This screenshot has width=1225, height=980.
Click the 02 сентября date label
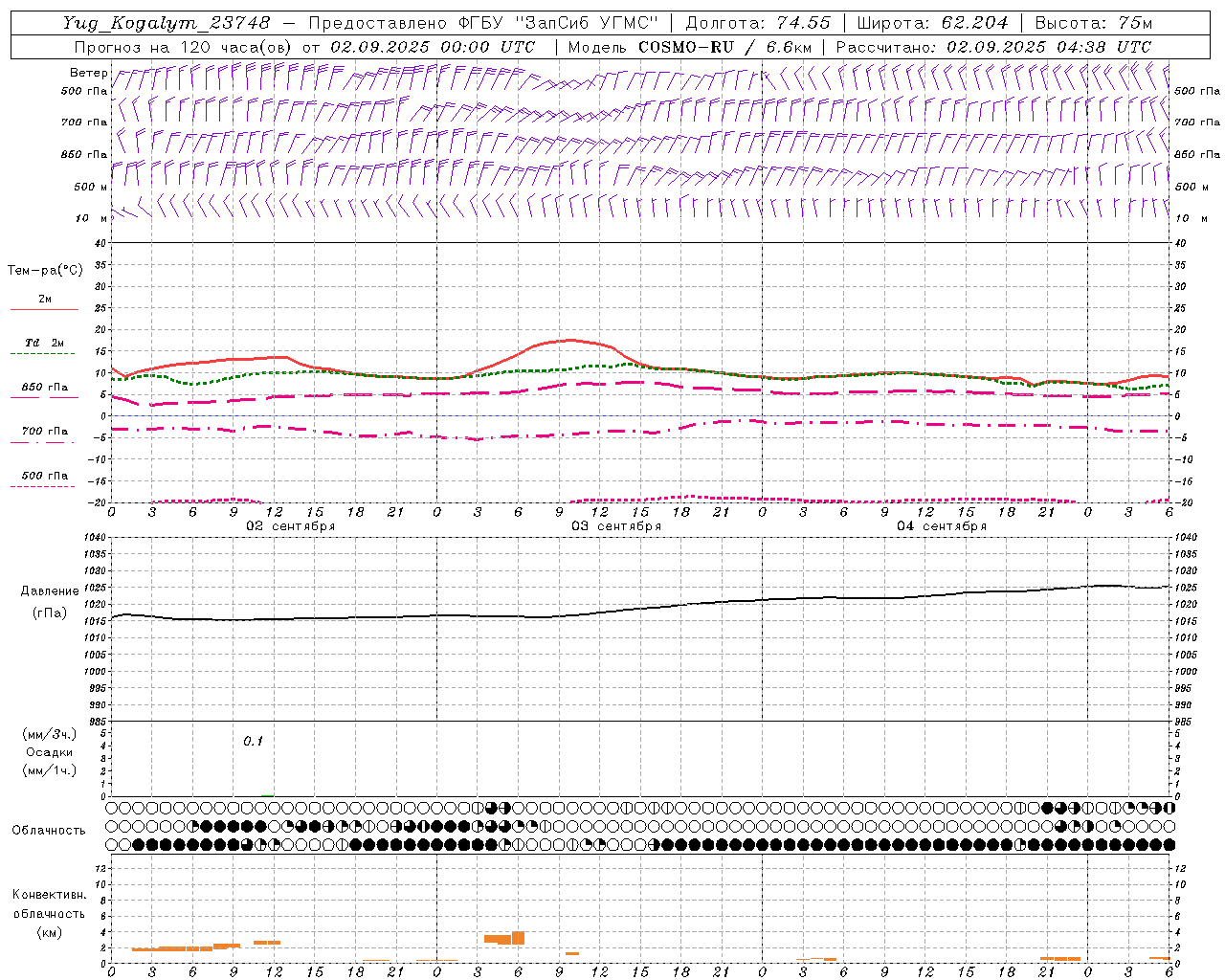(291, 526)
